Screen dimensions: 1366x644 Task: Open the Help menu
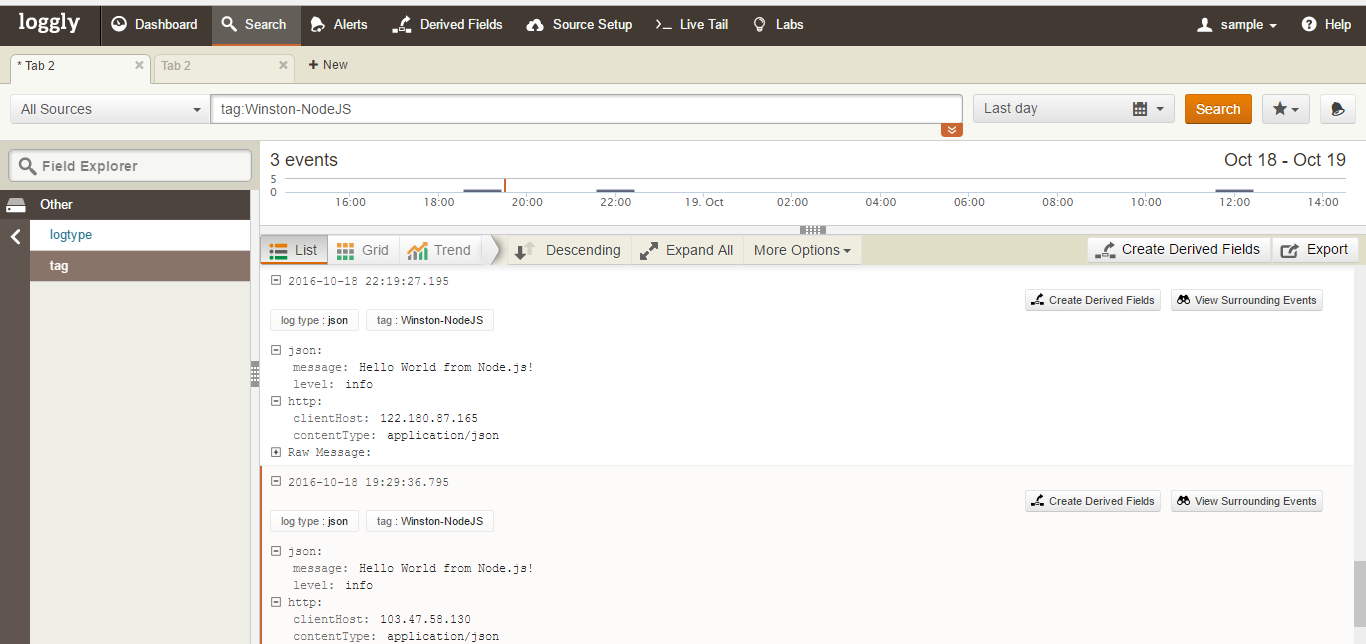[x=1326, y=24]
